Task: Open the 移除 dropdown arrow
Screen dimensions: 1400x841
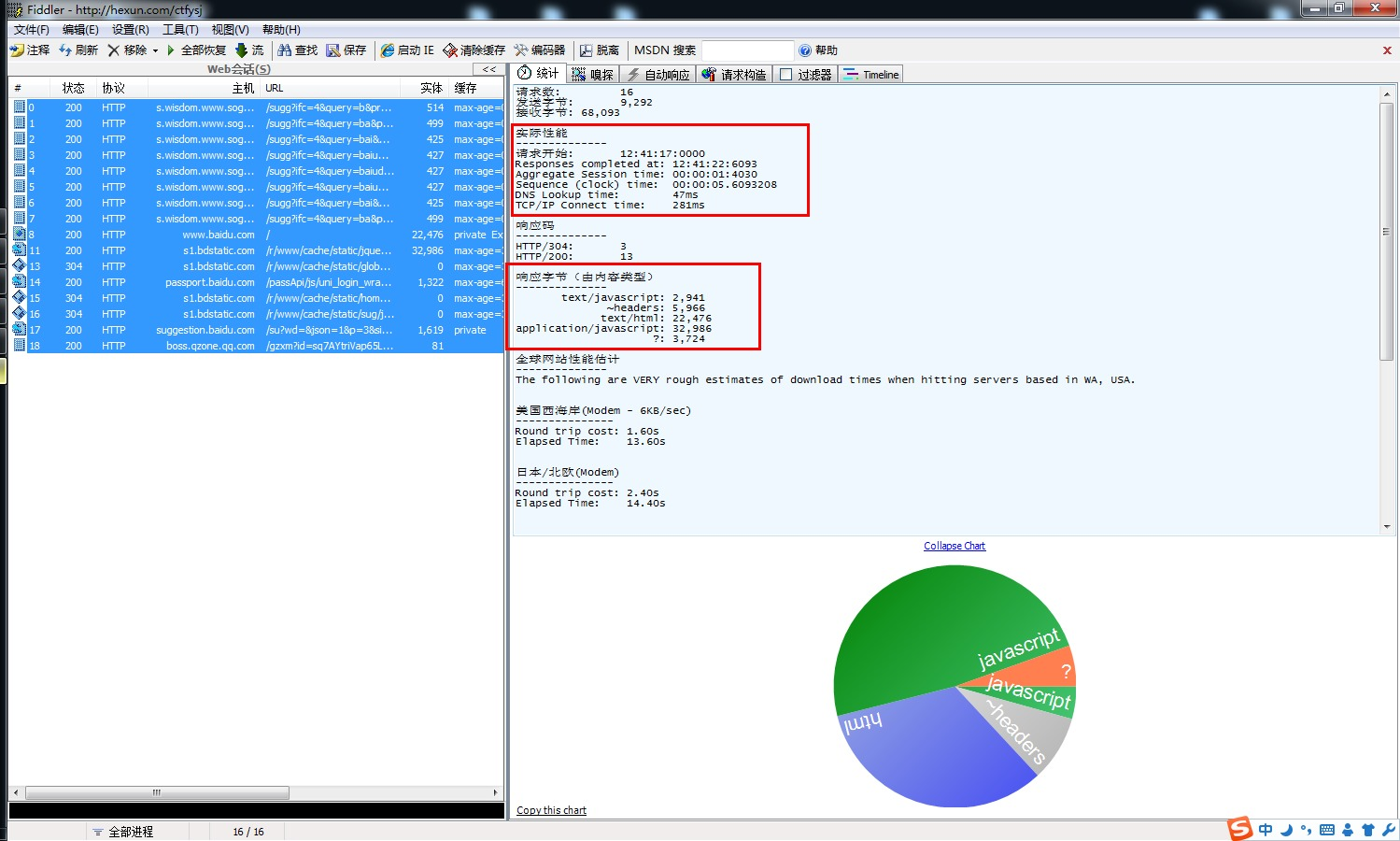Action: tap(156, 50)
